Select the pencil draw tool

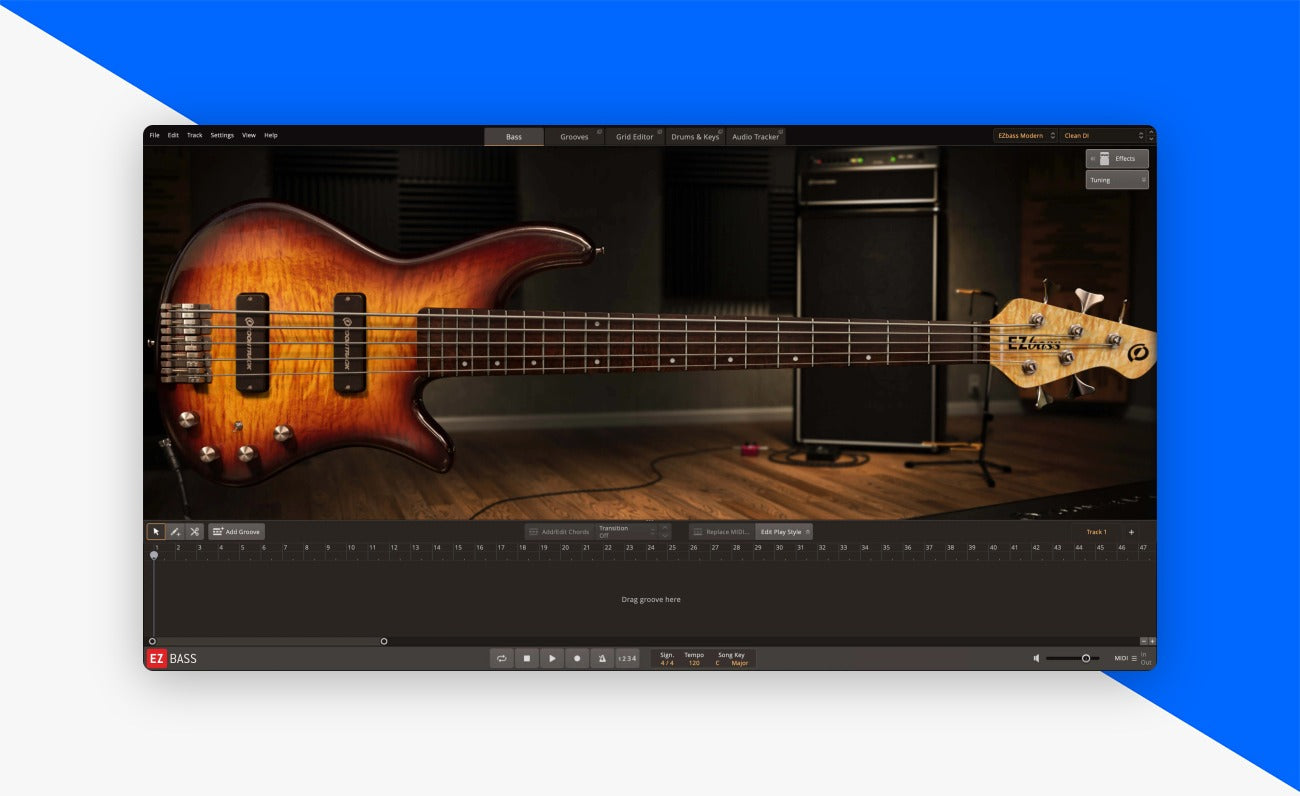pyautogui.click(x=175, y=532)
